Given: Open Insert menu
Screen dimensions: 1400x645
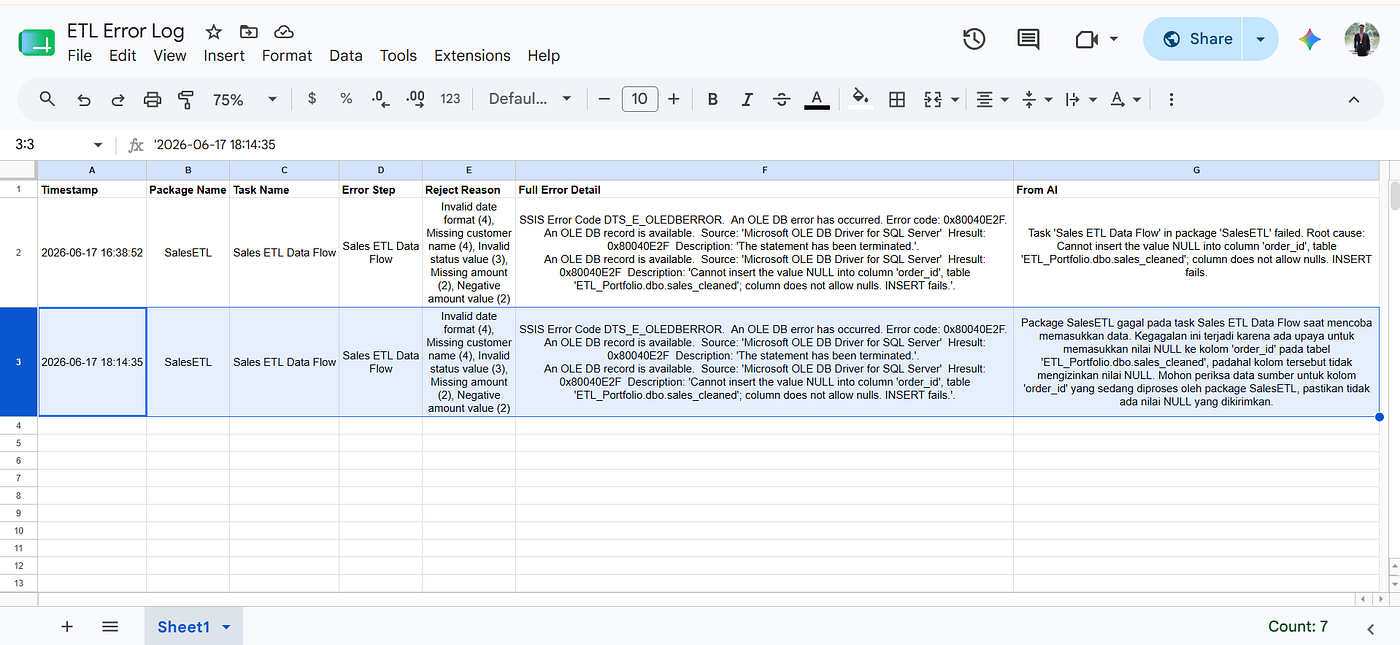Looking at the screenshot, I should 224,56.
